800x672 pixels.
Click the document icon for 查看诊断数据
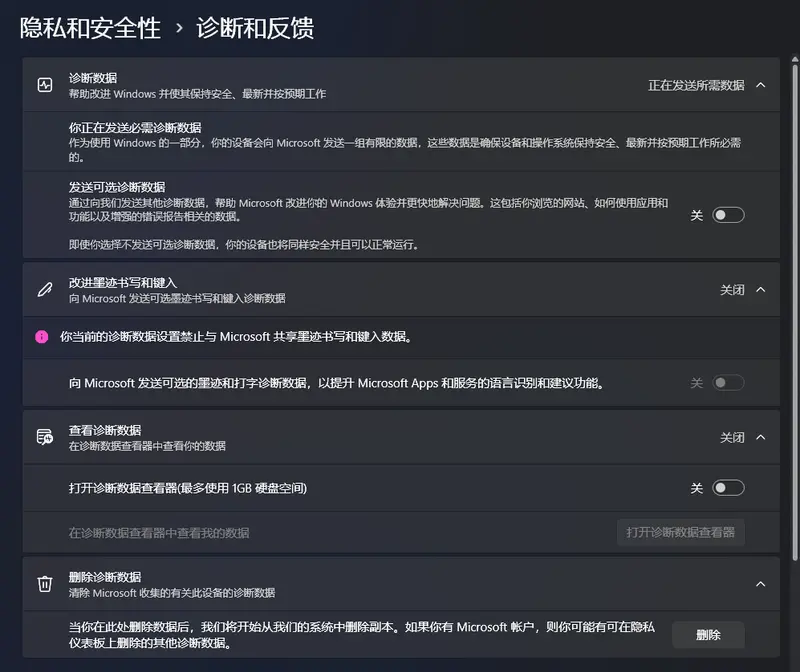(x=44, y=438)
